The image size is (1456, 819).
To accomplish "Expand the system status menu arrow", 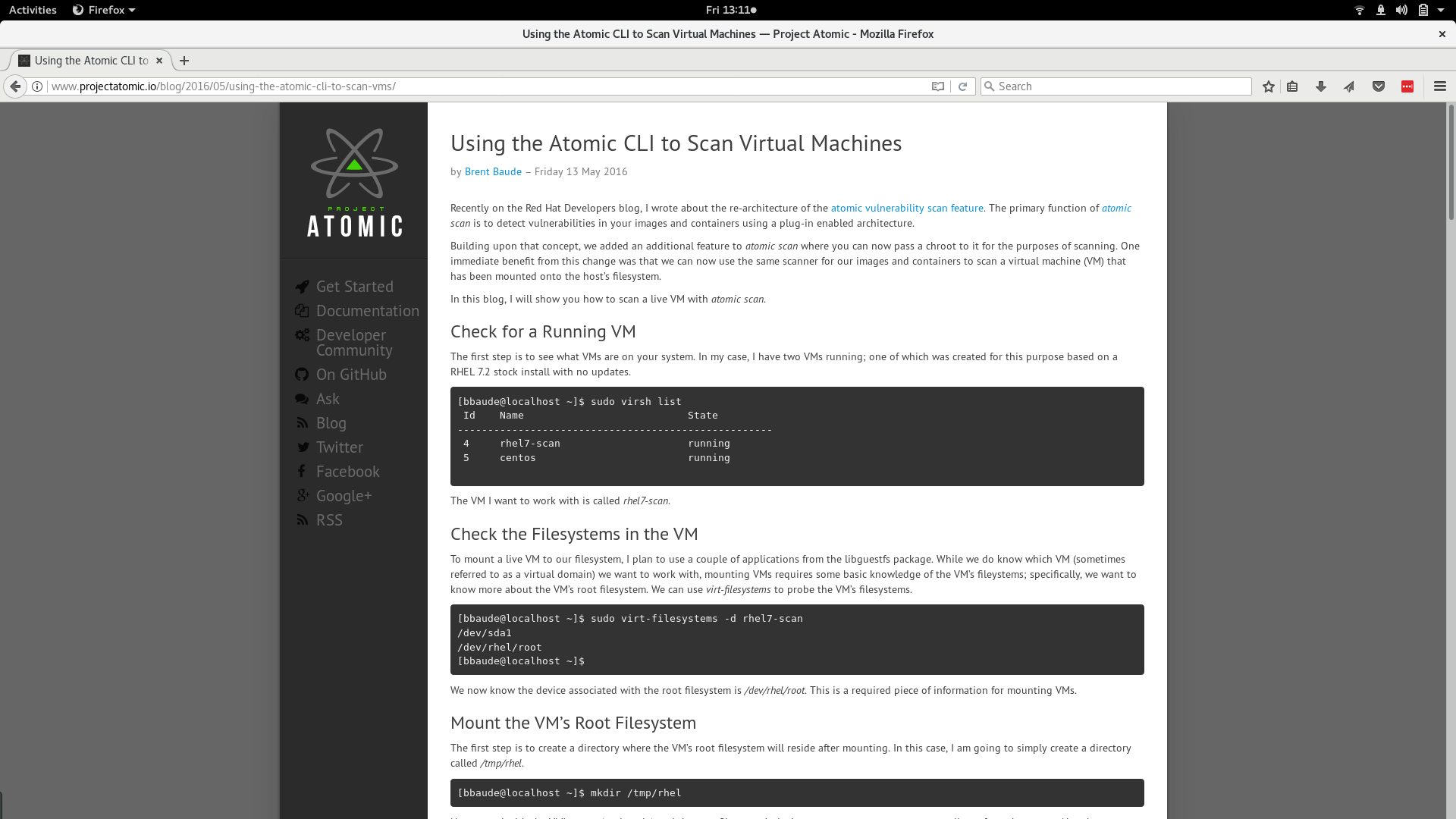I will click(x=1441, y=10).
